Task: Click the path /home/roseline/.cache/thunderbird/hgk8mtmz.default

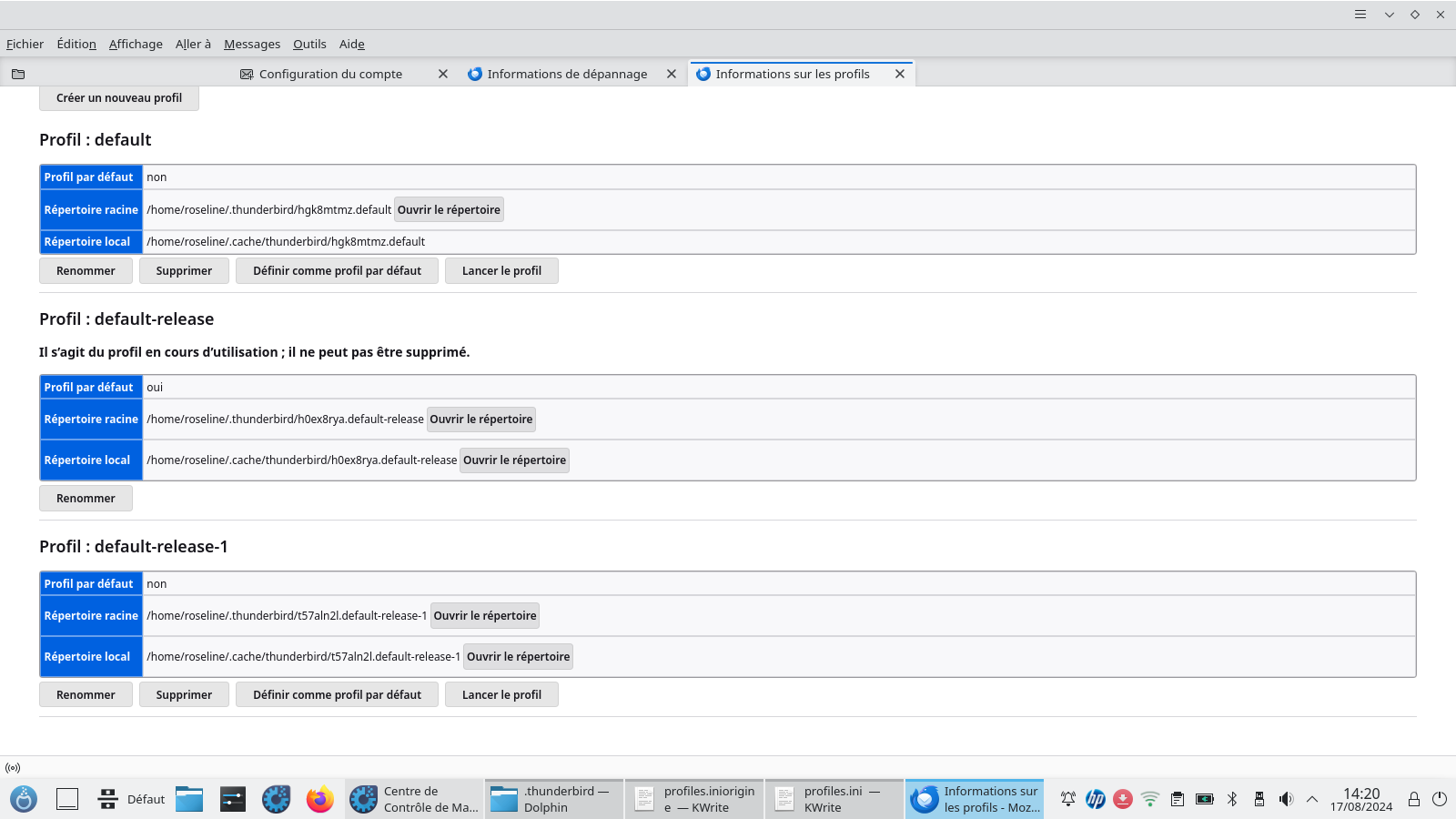Action: pos(286,242)
